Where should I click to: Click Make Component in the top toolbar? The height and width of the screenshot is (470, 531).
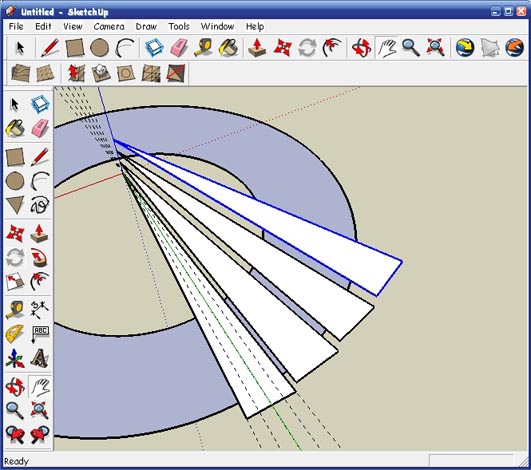click(154, 48)
